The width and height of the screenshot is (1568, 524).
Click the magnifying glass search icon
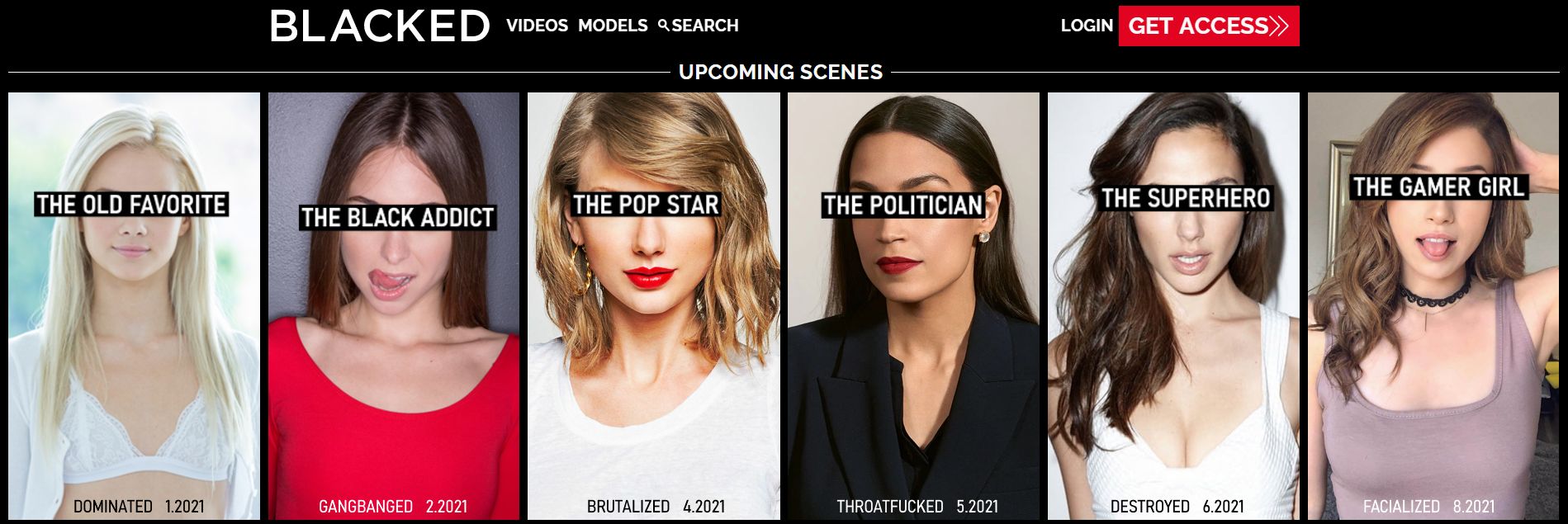click(x=664, y=26)
